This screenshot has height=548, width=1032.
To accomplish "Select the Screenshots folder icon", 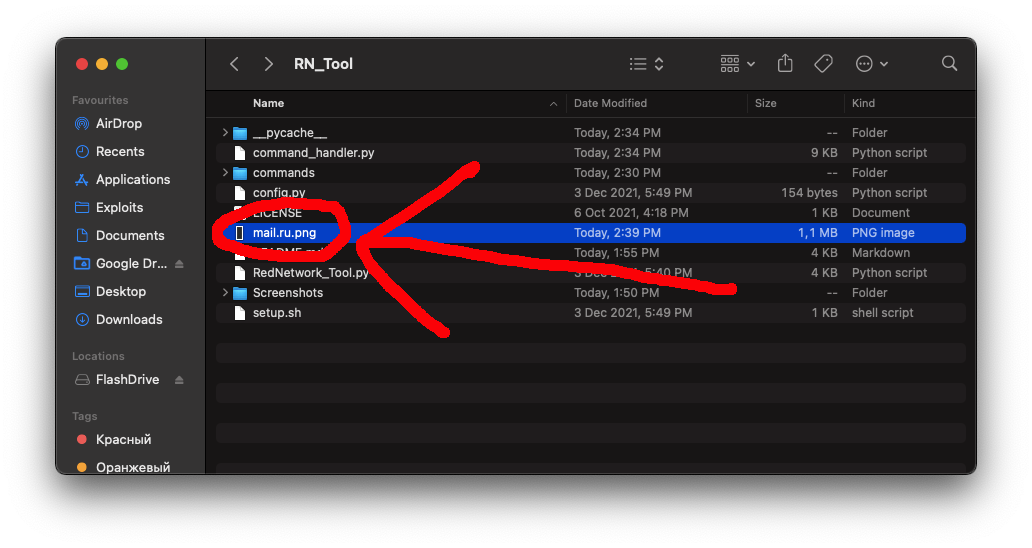I will [240, 293].
